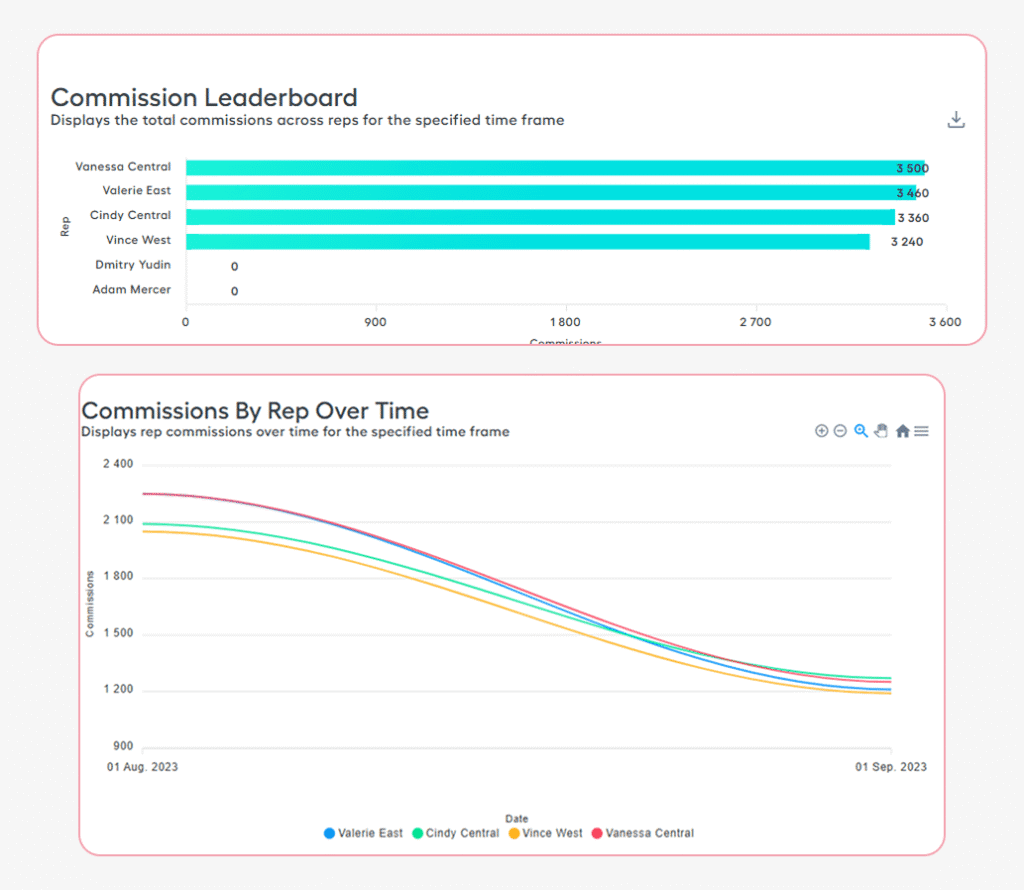Screen dimensions: 1024x890
Task: Toggle Vanessa Central series in legend
Action: coord(649,833)
